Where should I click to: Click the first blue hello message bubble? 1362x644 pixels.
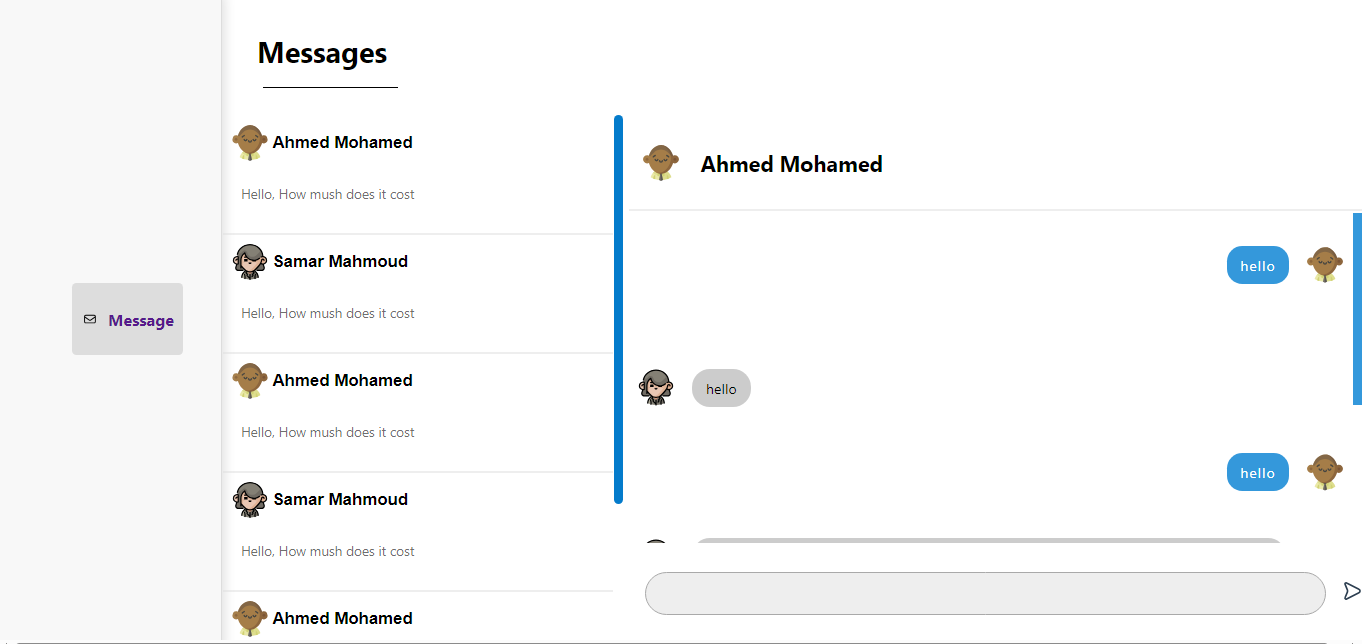(1257, 265)
